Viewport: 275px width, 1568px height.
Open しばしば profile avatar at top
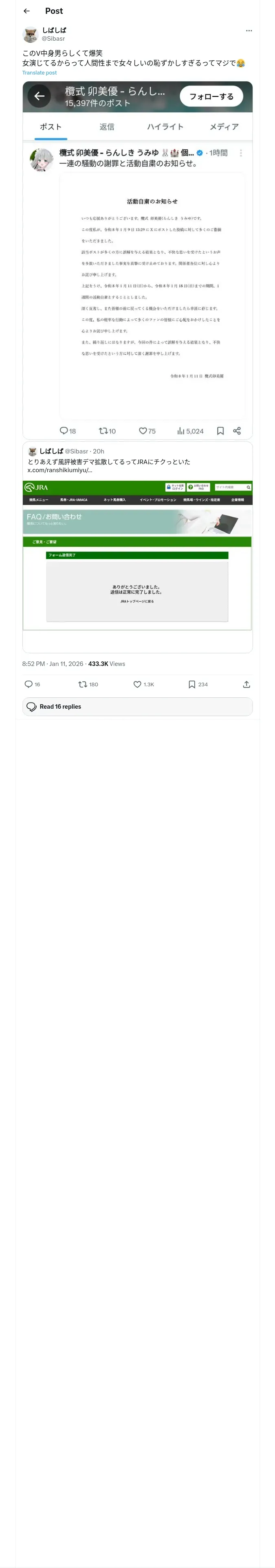(x=30, y=34)
